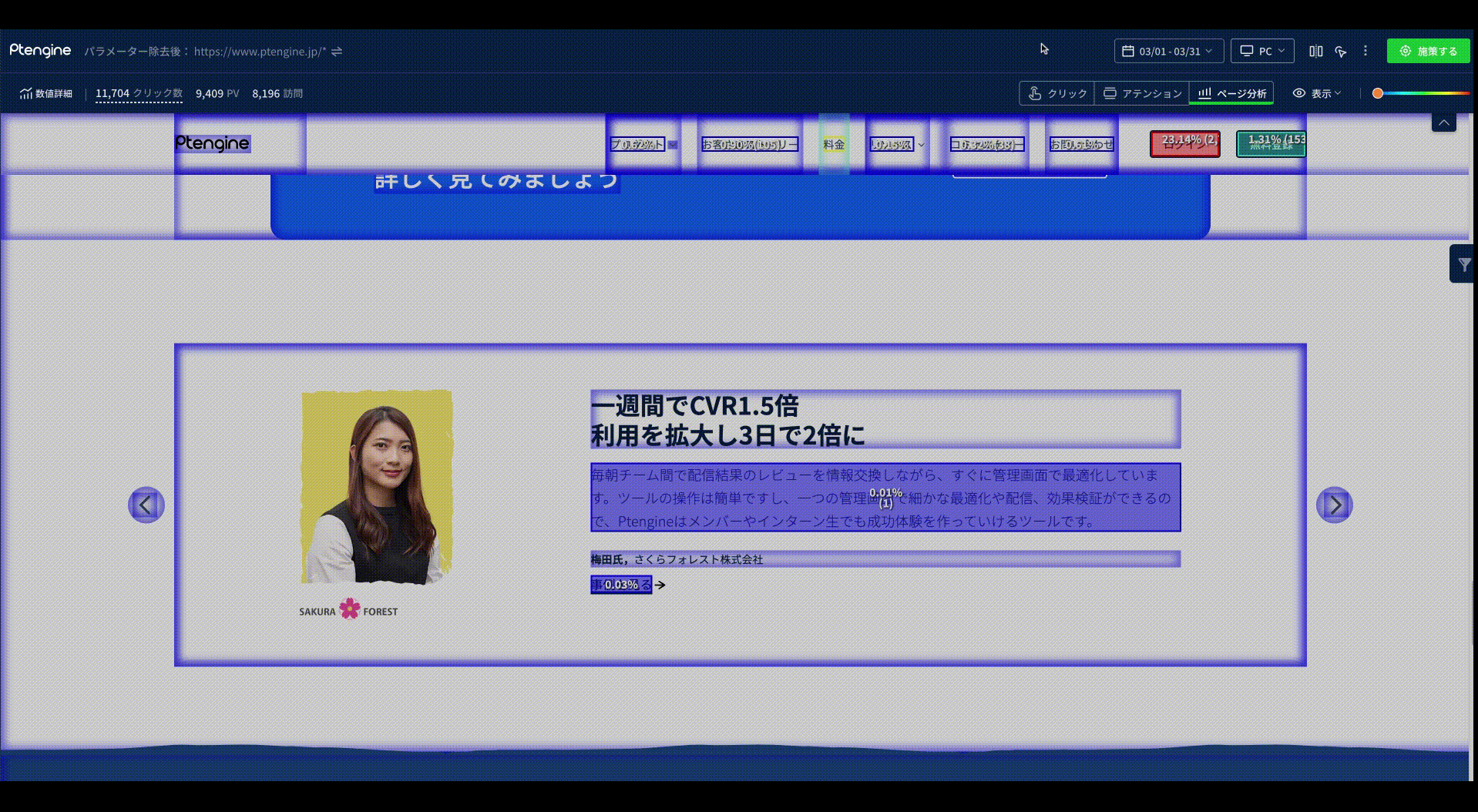Click the Ptengine logo in the top bar

click(x=40, y=51)
